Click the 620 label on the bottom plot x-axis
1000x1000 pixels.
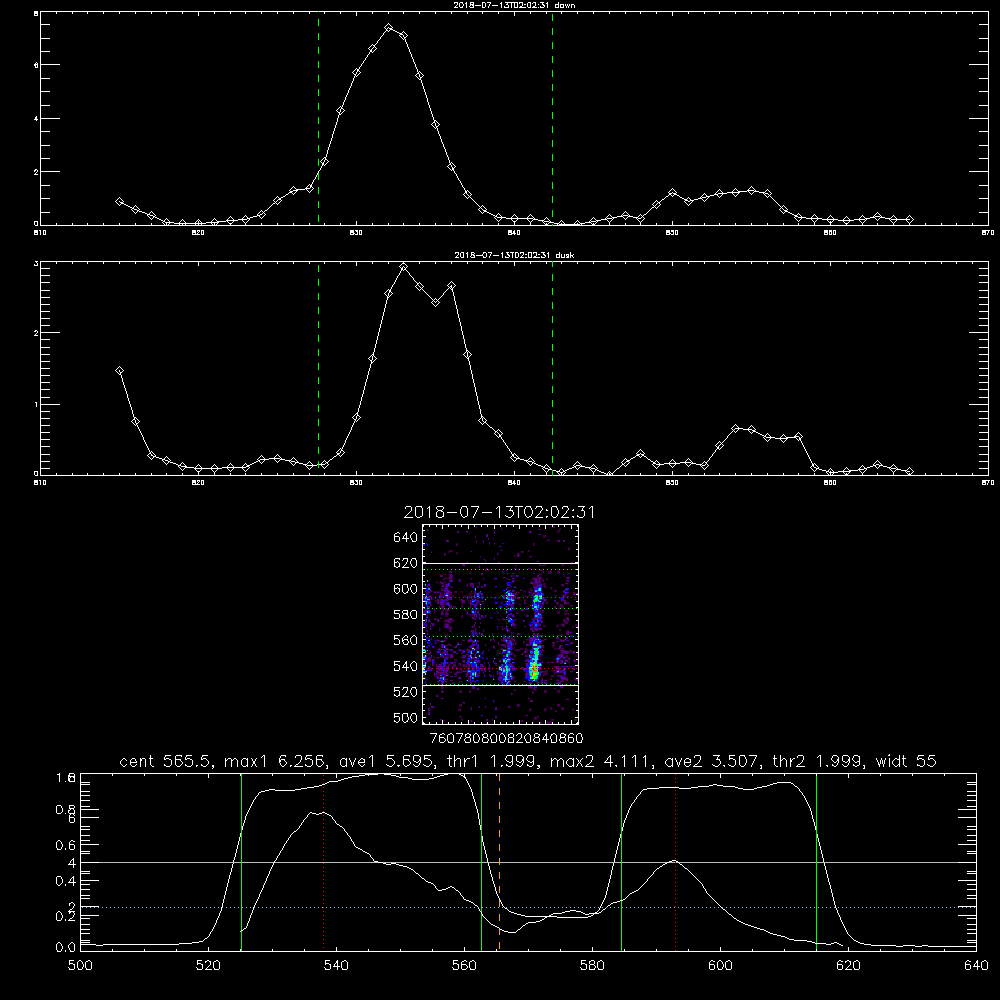pyautogui.click(x=848, y=966)
